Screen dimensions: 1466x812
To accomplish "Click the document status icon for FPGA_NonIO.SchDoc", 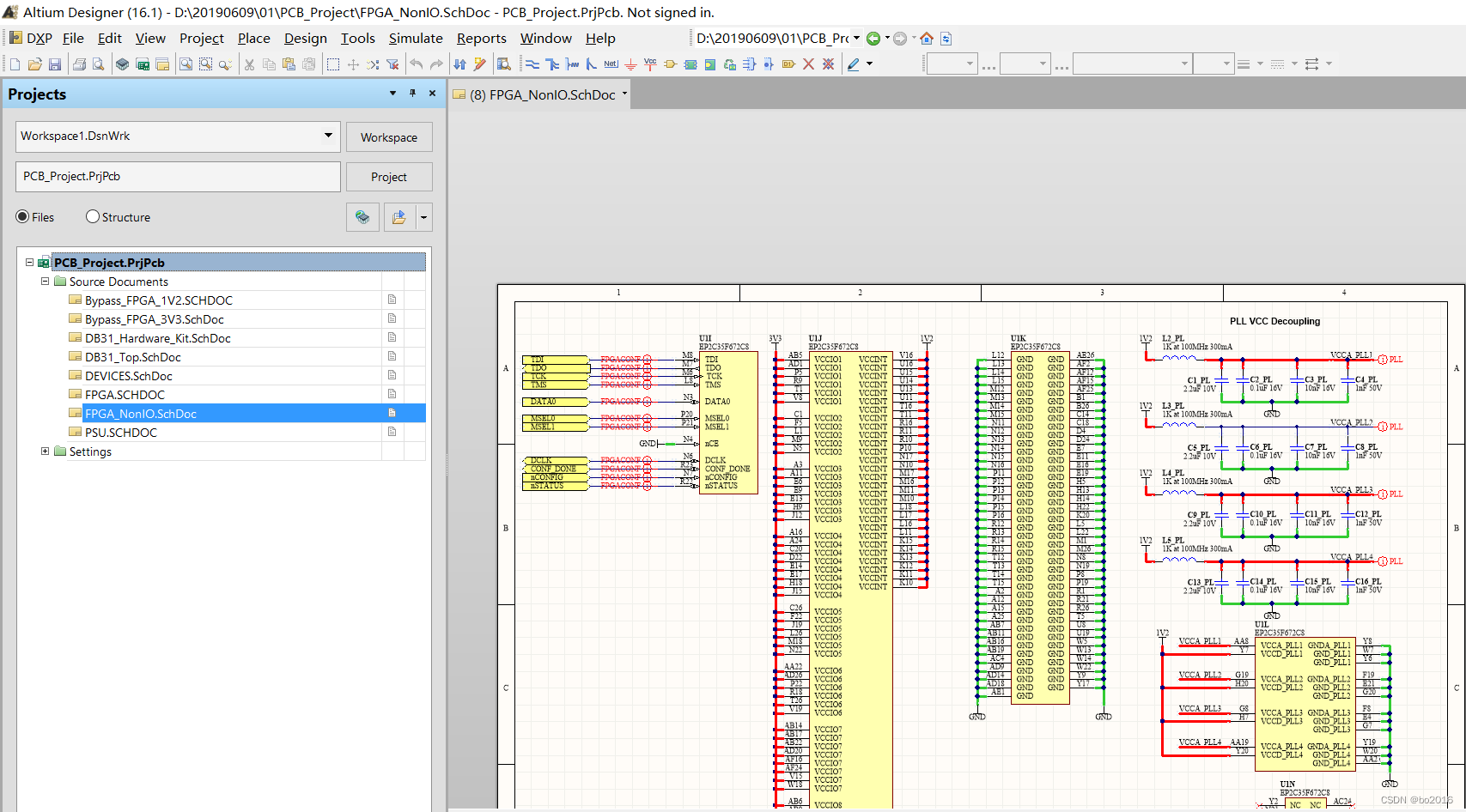I will [392, 413].
